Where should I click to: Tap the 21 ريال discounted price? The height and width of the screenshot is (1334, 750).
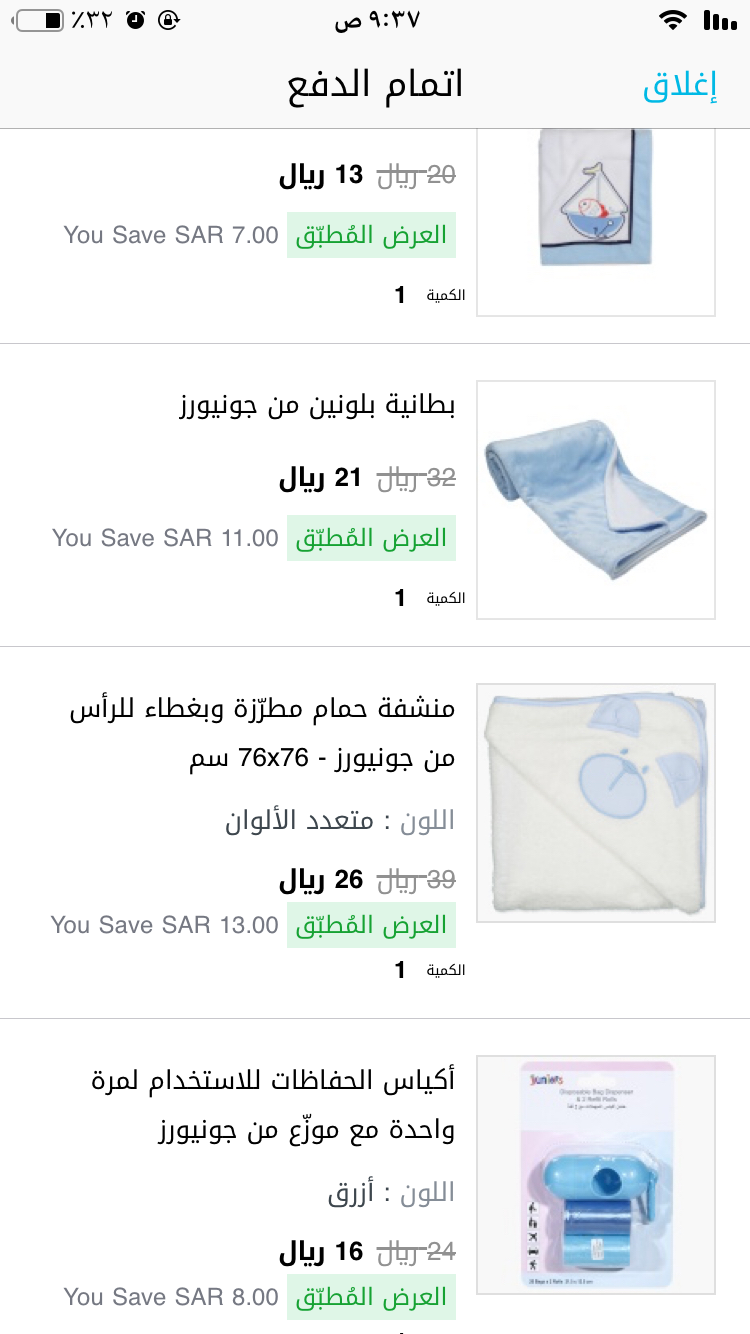tap(320, 478)
